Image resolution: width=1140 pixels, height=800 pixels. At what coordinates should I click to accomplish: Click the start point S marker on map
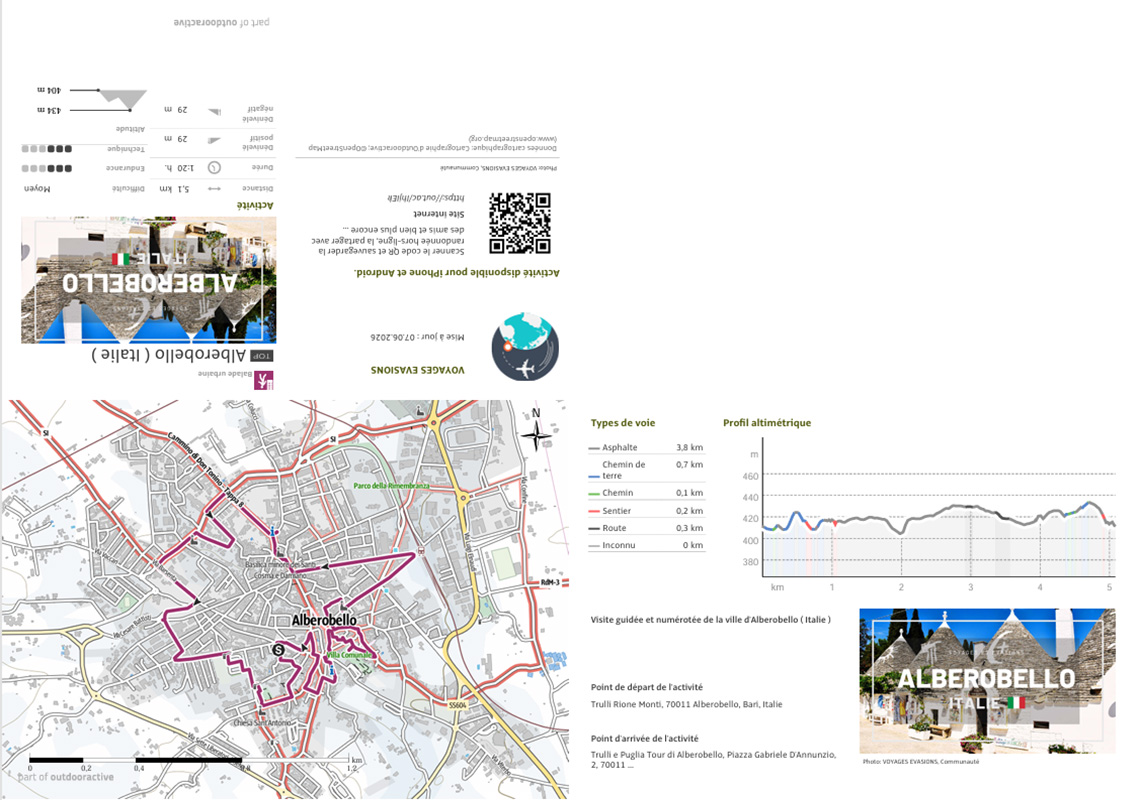[x=278, y=649]
